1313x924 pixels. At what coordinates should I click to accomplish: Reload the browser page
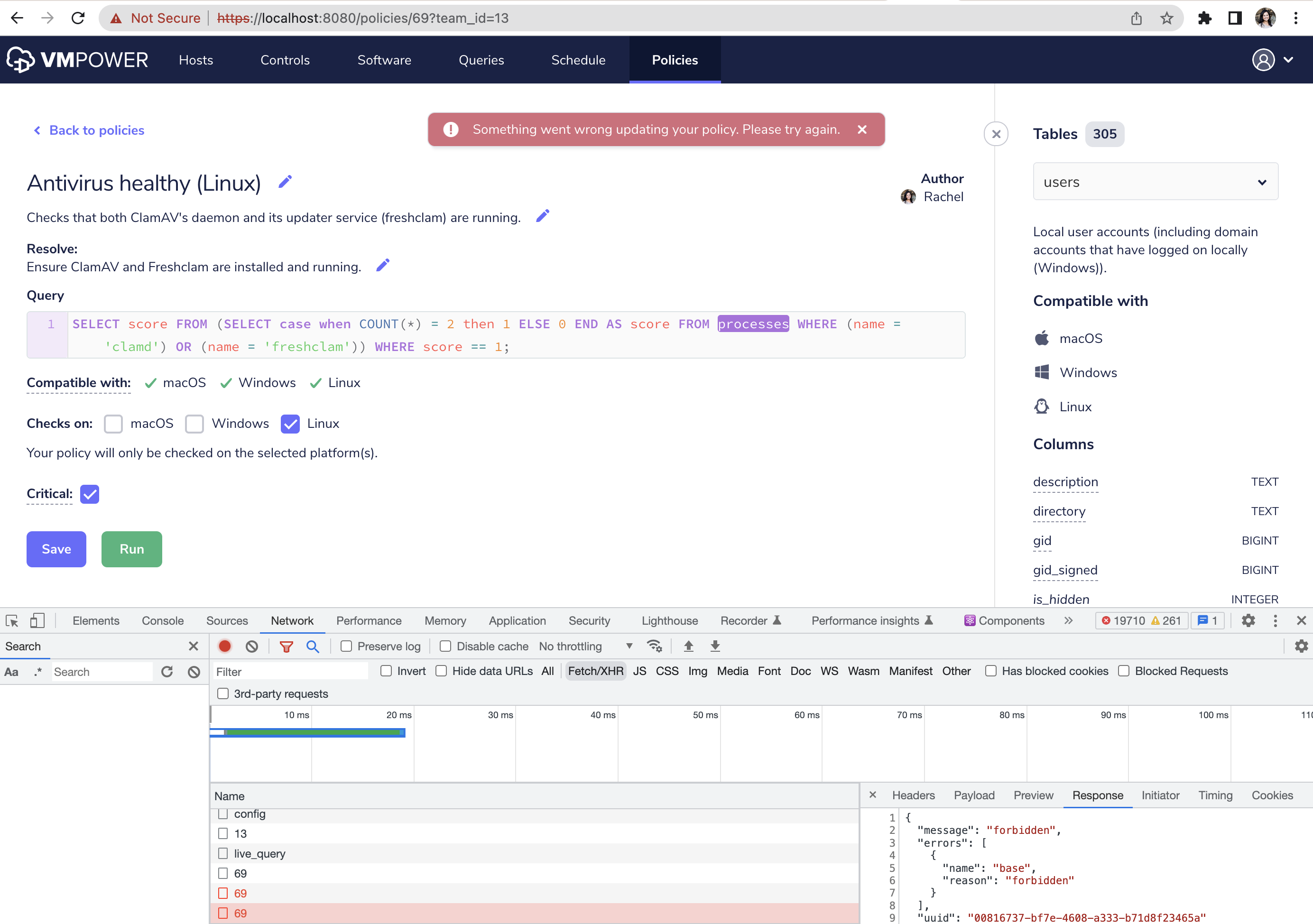(x=78, y=18)
